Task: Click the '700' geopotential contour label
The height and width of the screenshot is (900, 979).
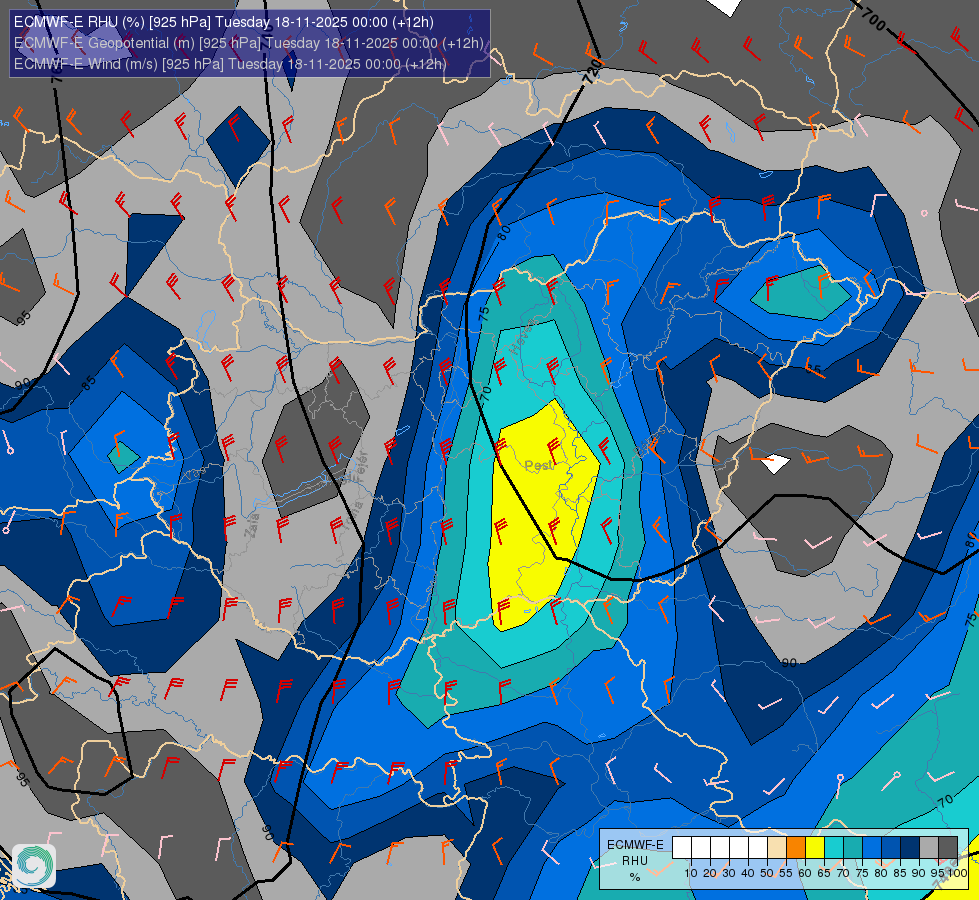Action: point(873,20)
